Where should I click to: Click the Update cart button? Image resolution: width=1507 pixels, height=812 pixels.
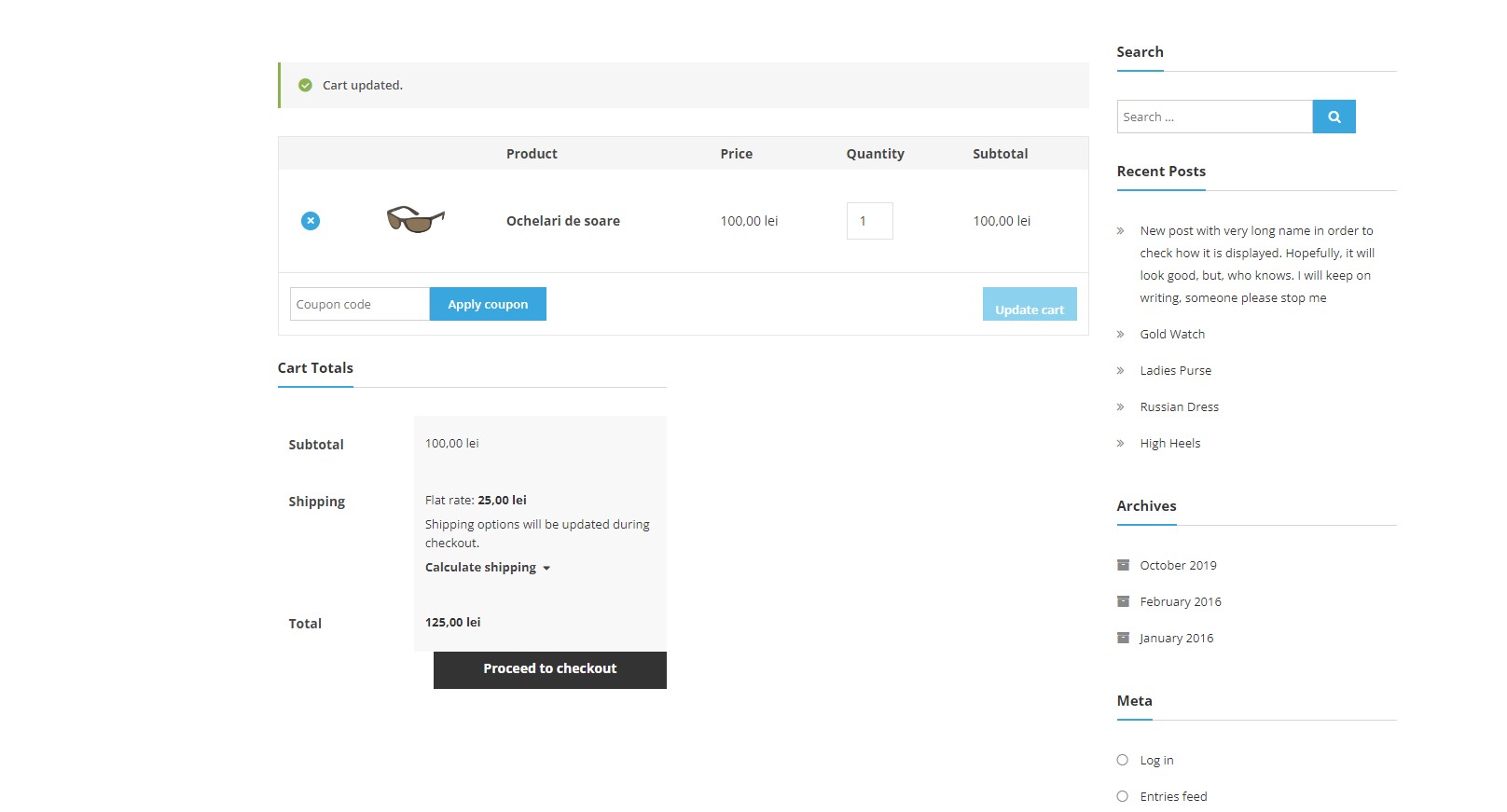point(1030,304)
